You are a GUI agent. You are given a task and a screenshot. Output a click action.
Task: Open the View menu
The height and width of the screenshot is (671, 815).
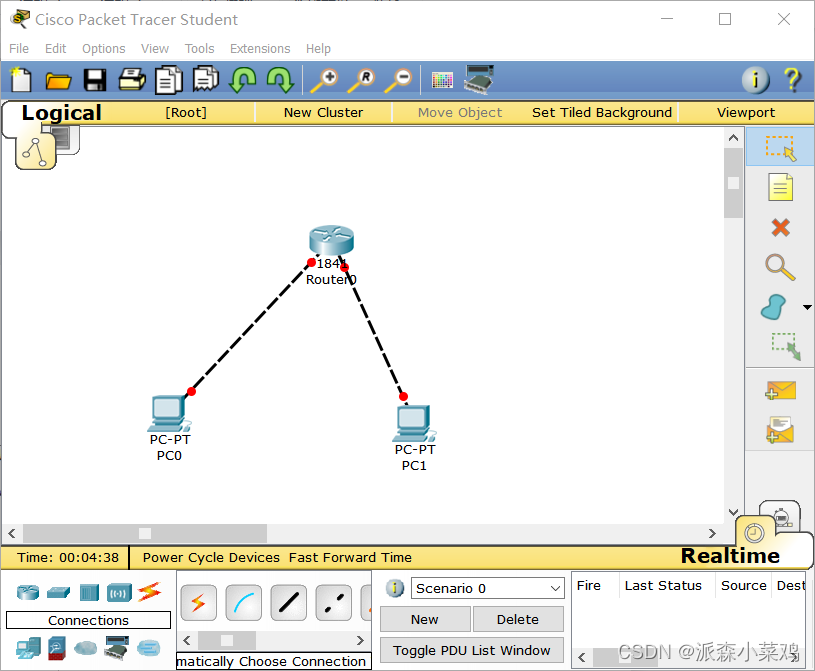155,48
